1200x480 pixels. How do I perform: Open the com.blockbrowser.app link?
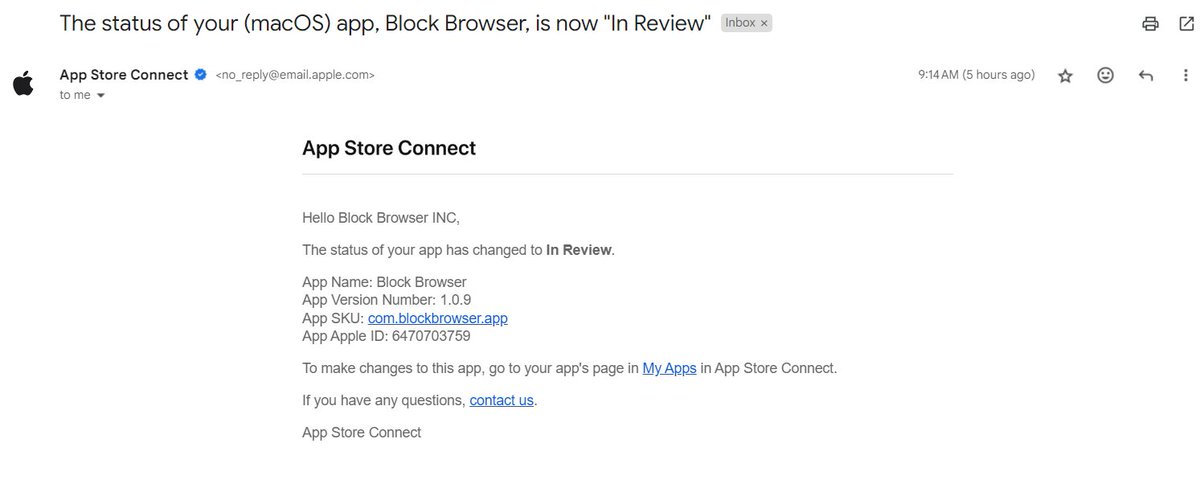[x=438, y=318]
